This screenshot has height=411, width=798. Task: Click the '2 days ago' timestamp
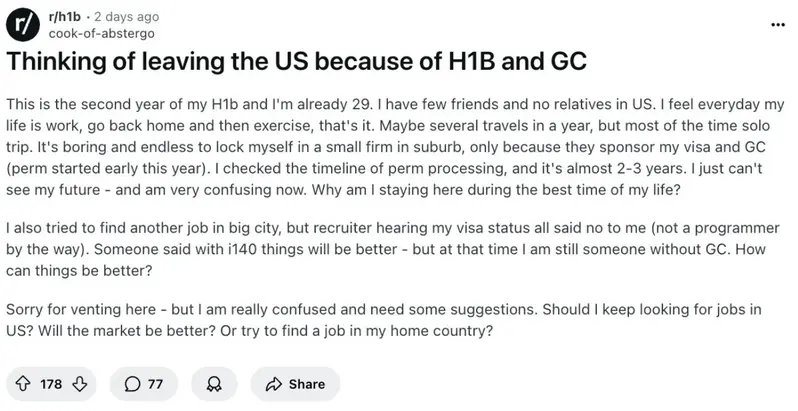click(x=132, y=15)
